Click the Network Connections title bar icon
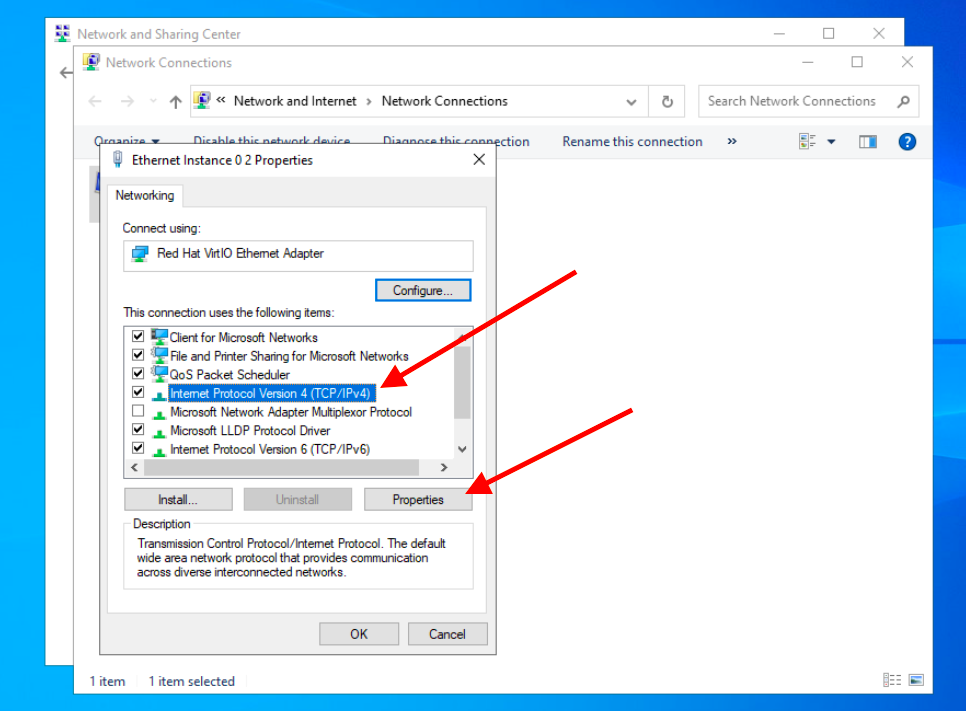Viewport: 966px width, 711px height. coord(91,62)
